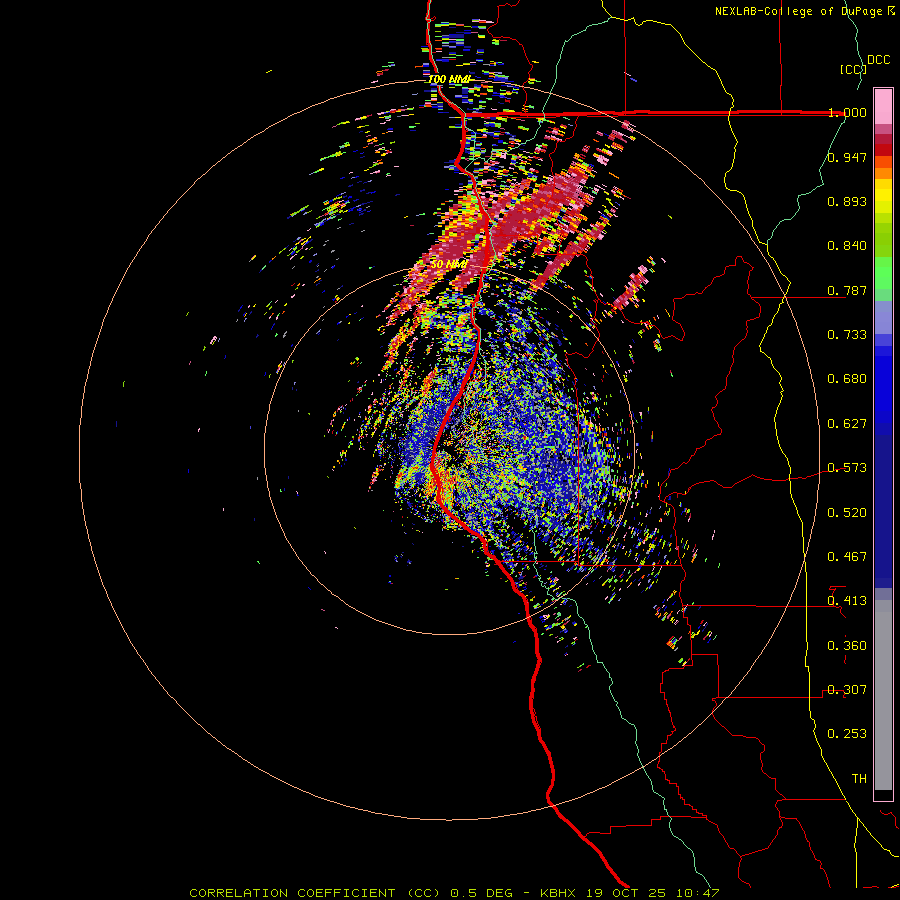Select the 0.627 legend value
This screenshot has height=900, width=900.
coord(847,424)
